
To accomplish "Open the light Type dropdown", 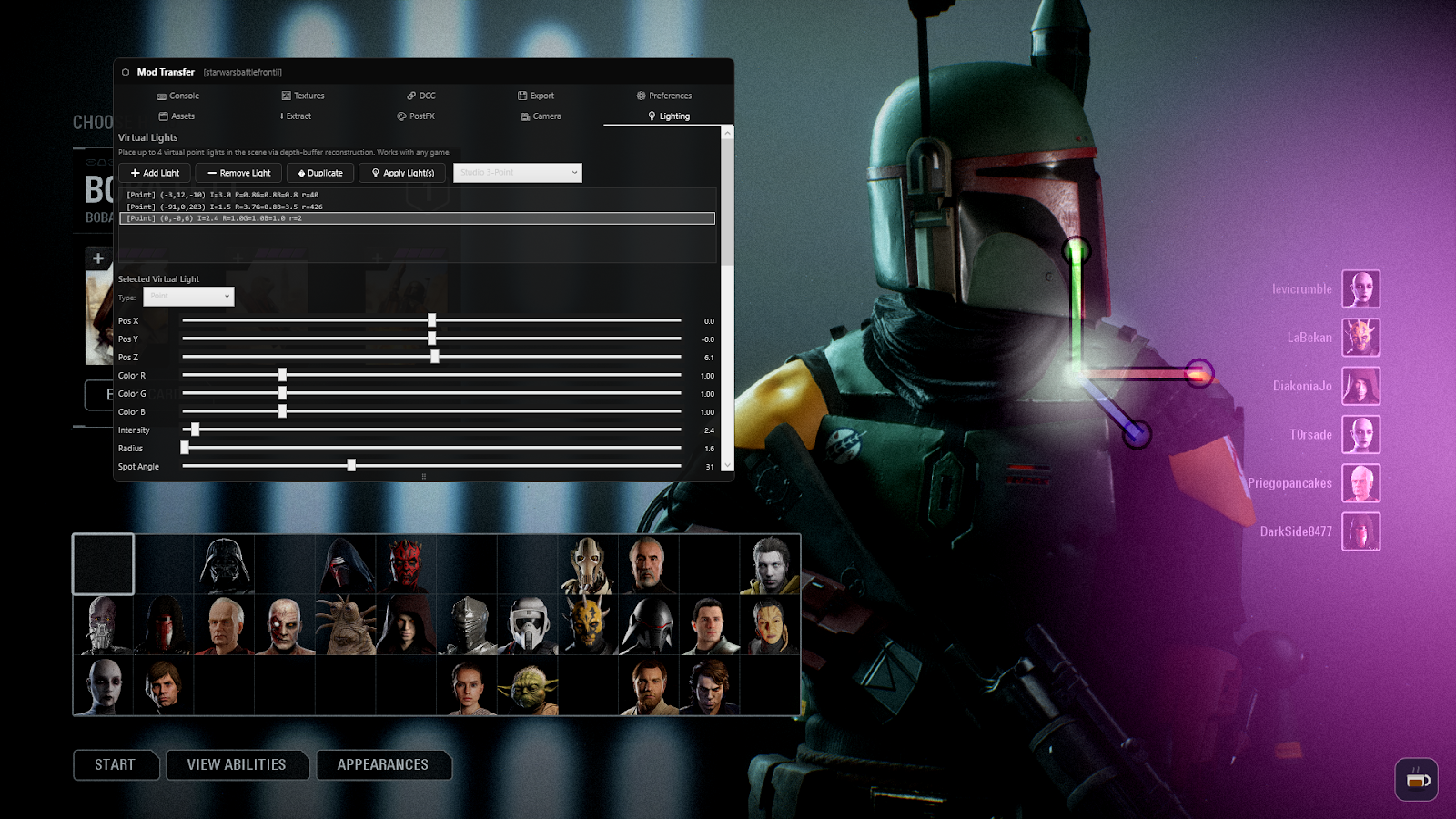I will click(x=188, y=297).
